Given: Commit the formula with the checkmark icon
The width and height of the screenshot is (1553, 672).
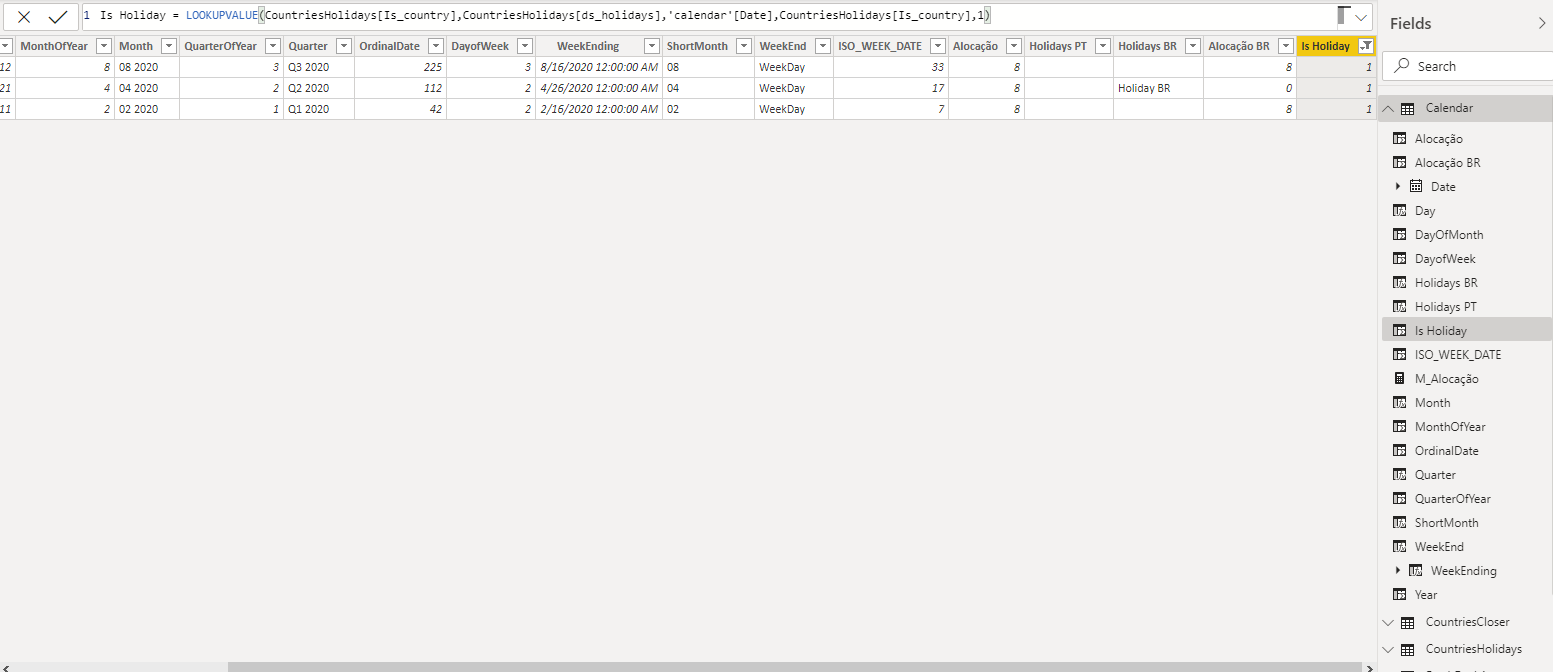Looking at the screenshot, I should (58, 17).
